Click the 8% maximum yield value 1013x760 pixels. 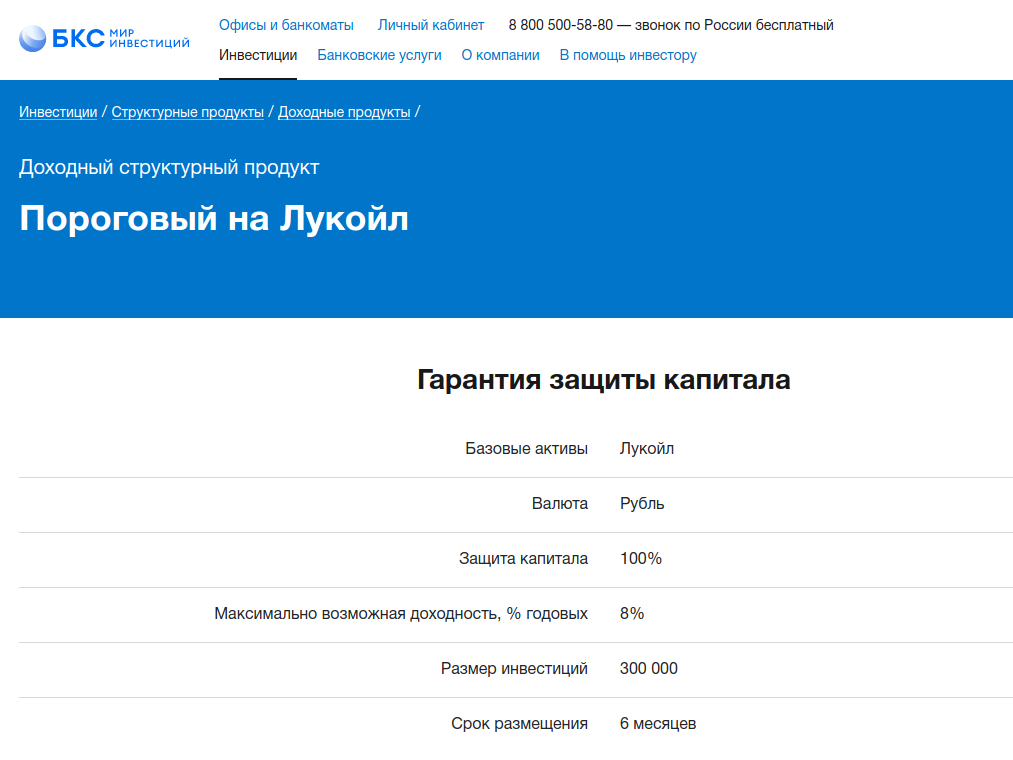632,613
